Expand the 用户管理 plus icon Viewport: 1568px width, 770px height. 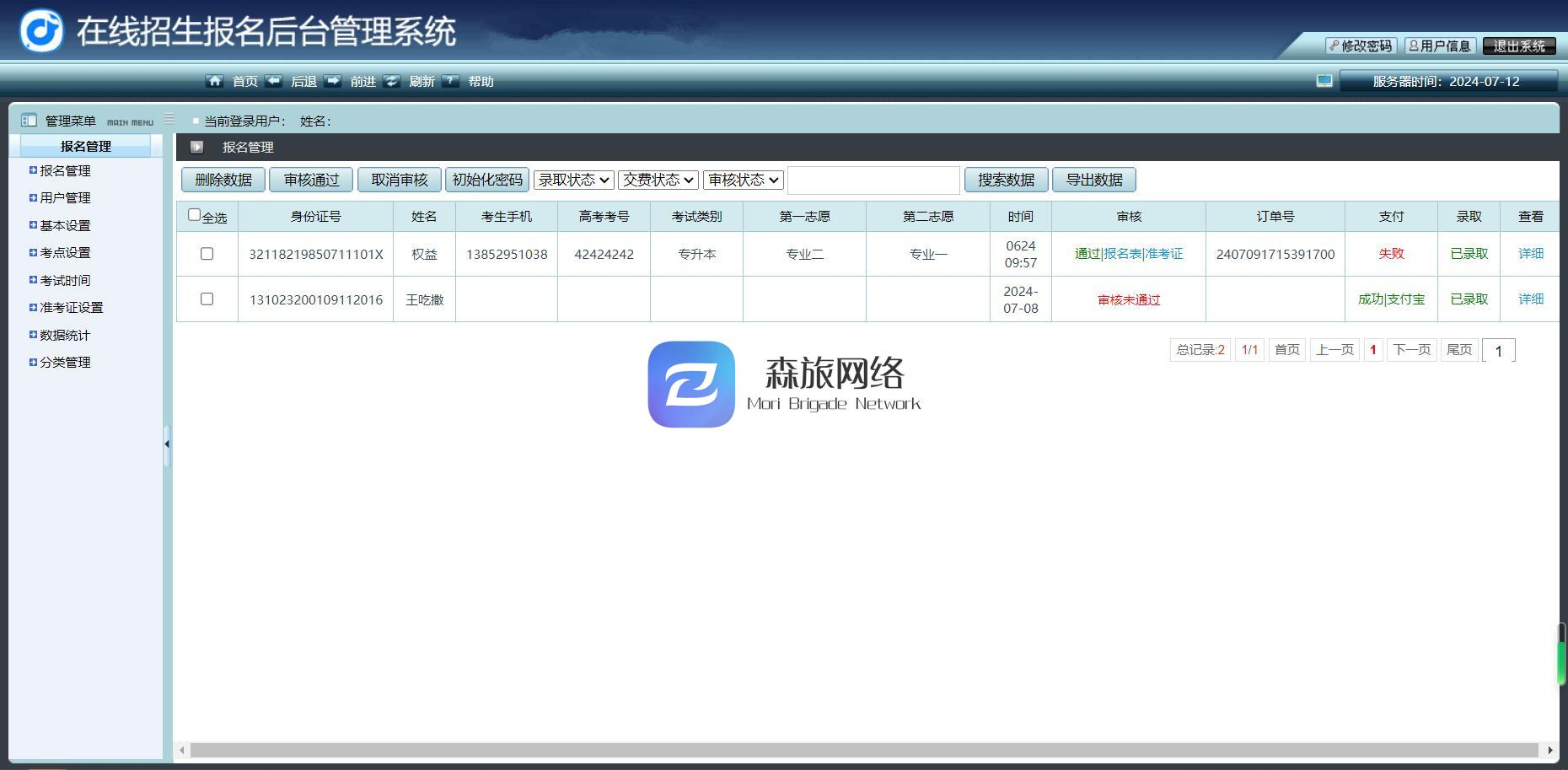coord(33,197)
